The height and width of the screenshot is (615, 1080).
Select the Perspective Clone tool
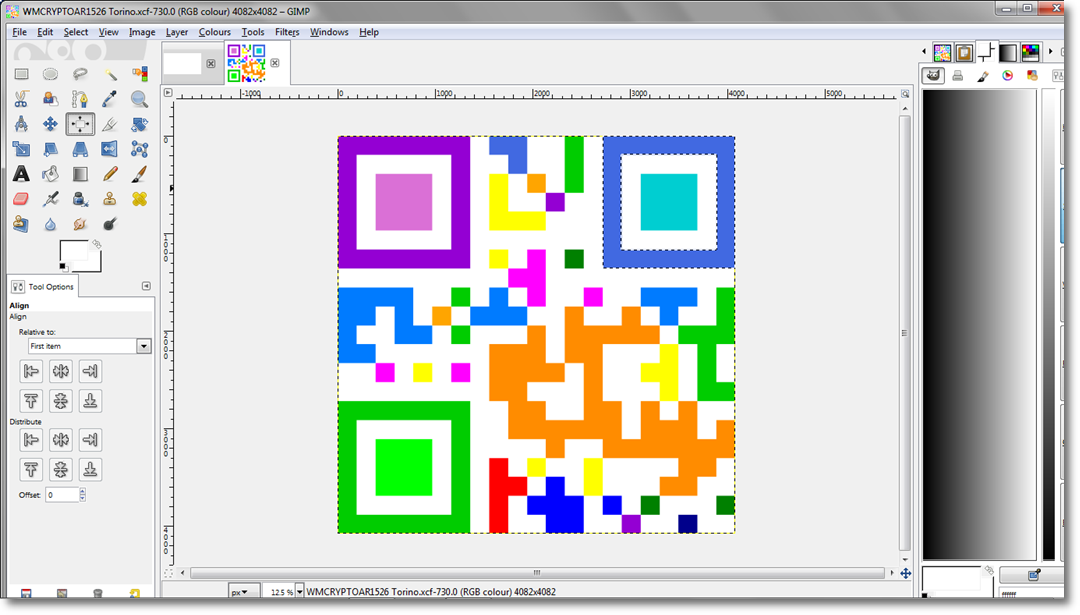(x=21, y=224)
